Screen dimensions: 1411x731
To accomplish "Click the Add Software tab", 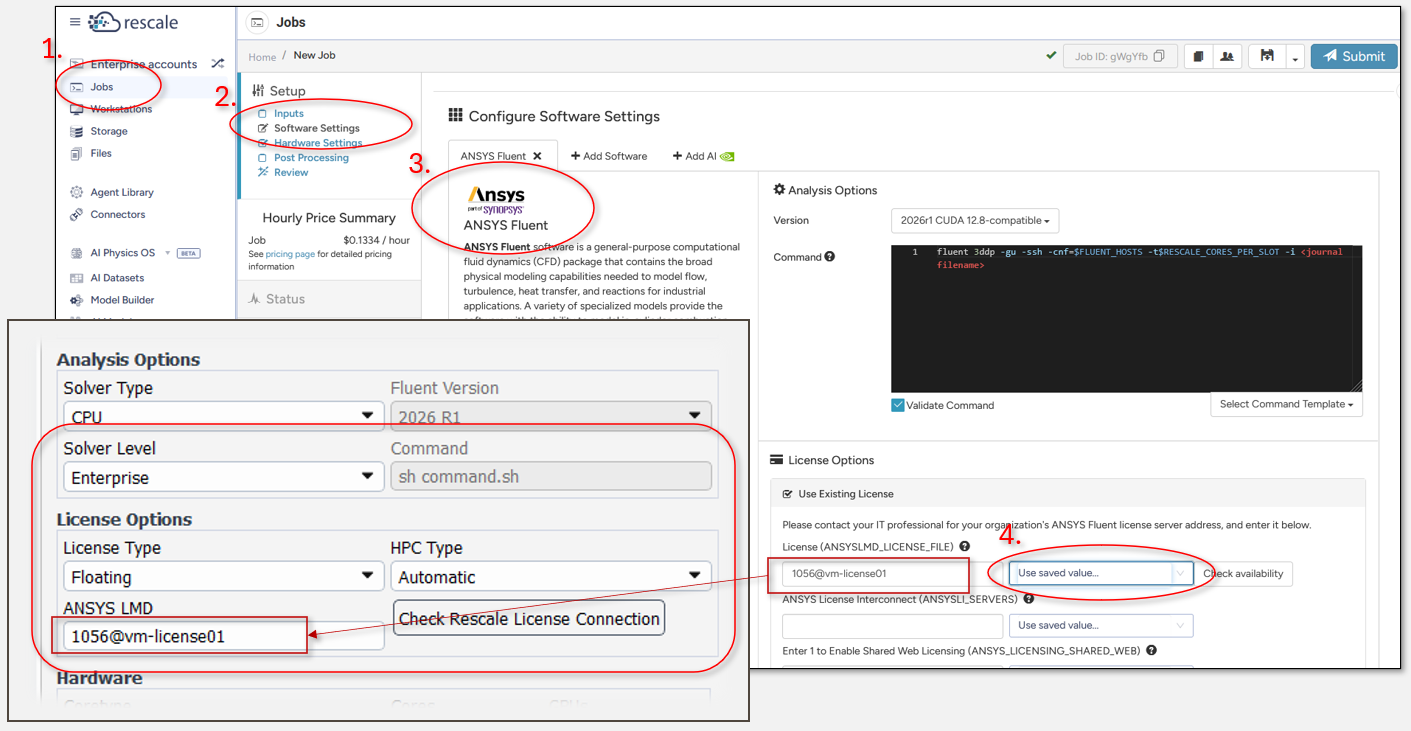I will click(x=609, y=156).
